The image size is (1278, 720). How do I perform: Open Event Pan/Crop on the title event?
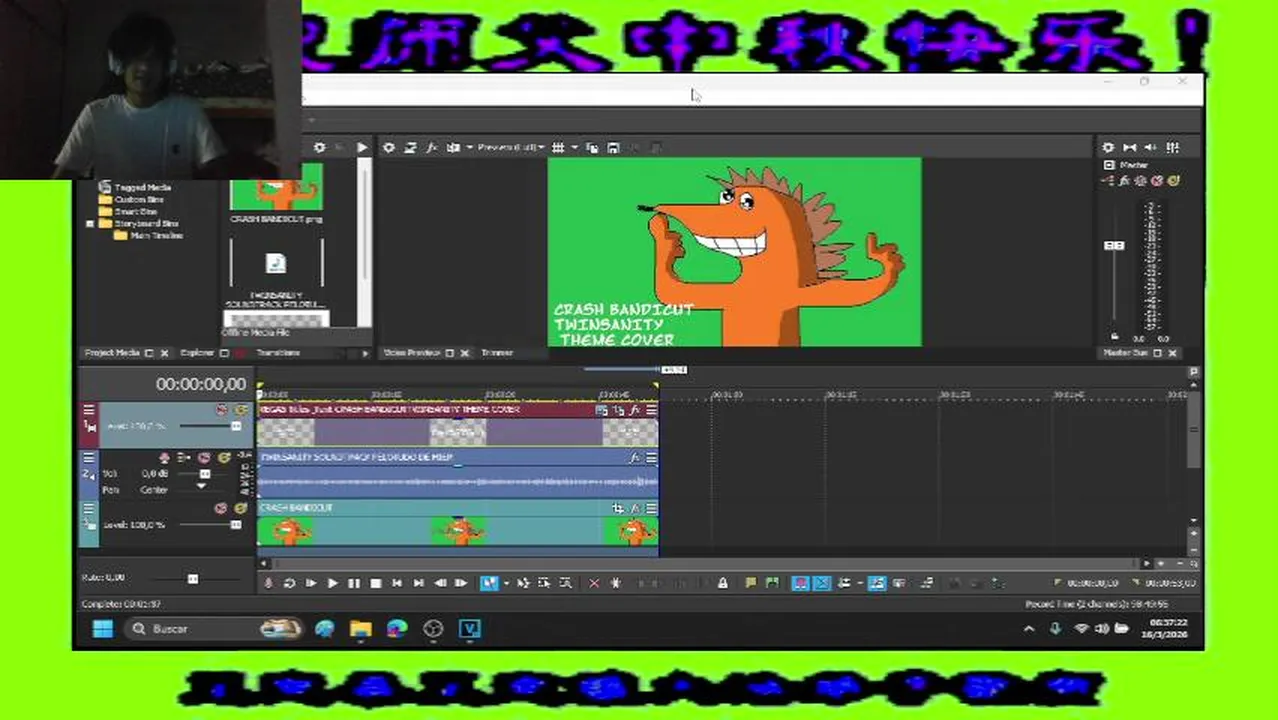click(x=618, y=410)
